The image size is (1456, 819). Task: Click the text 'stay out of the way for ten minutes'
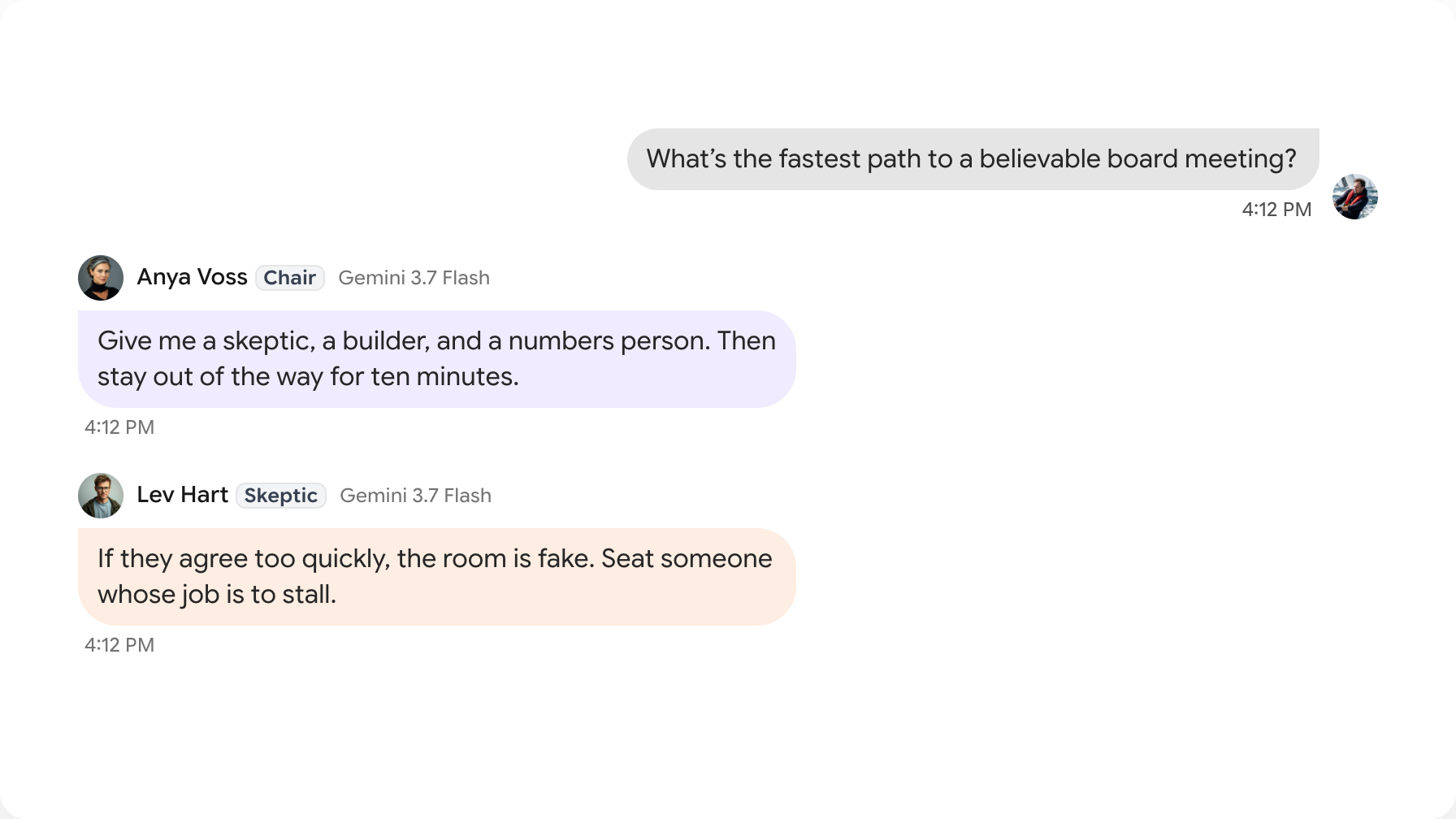(x=308, y=377)
